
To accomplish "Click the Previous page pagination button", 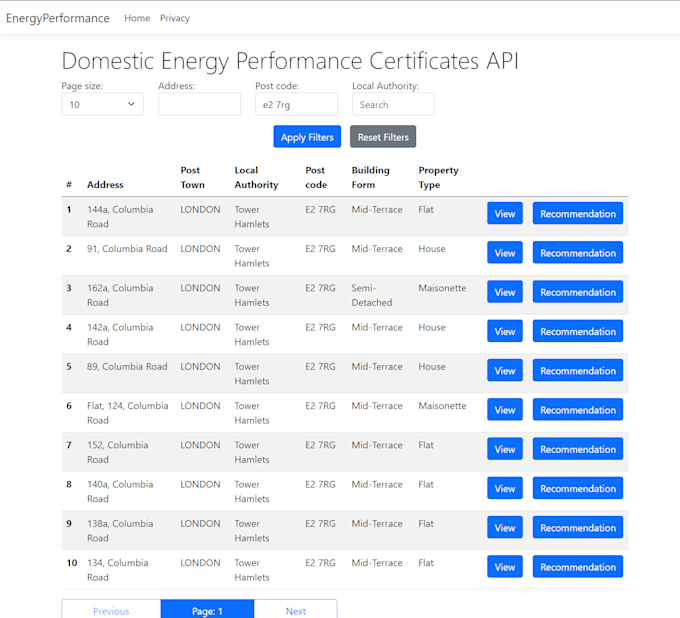I will (x=111, y=610).
